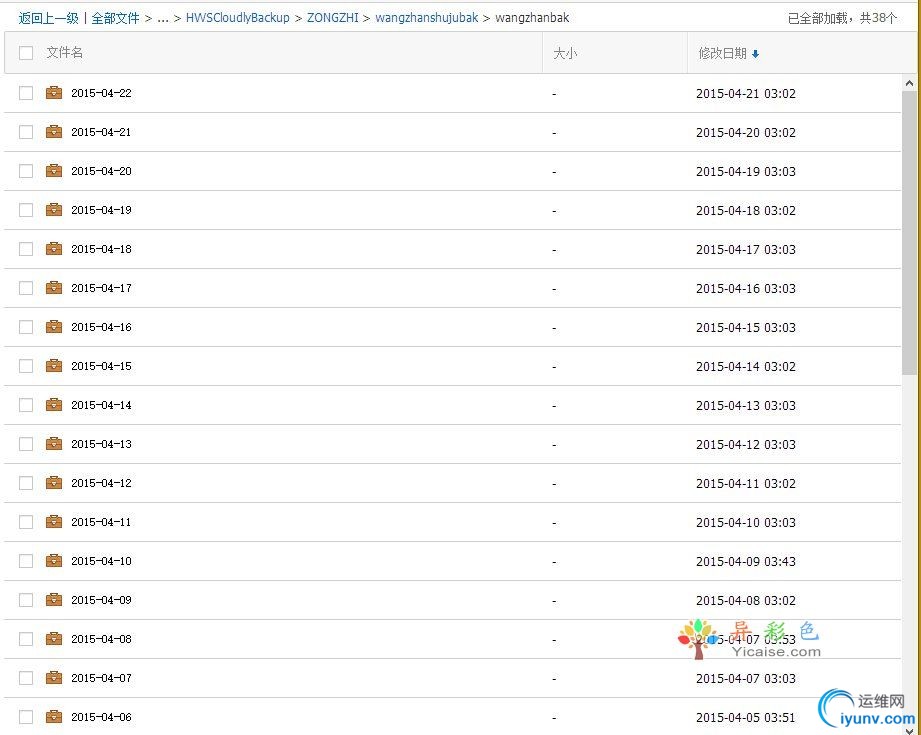
Task: Open folder name 2015-04-18
Action: [x=102, y=249]
